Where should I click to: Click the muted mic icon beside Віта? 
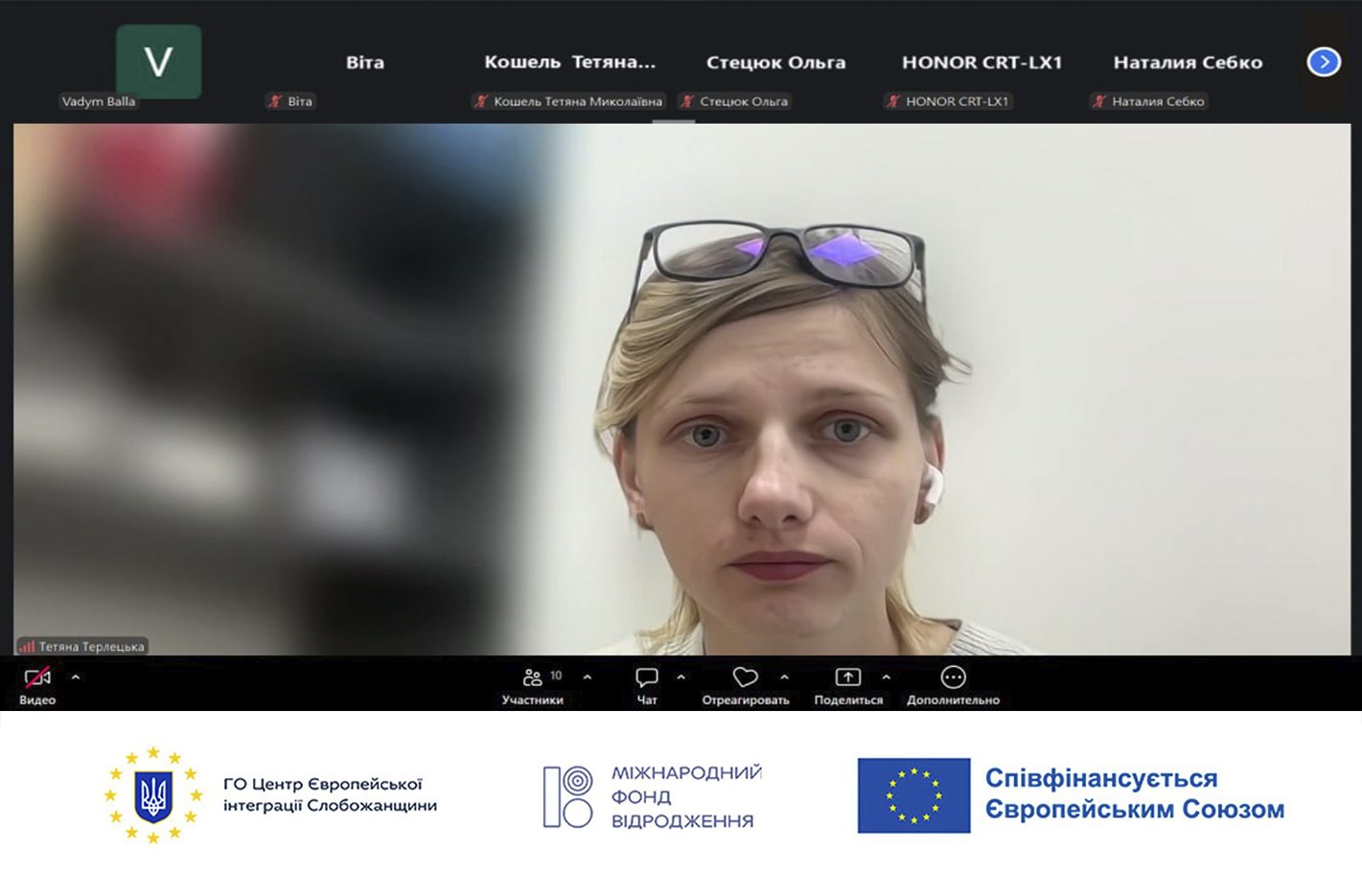(x=276, y=102)
